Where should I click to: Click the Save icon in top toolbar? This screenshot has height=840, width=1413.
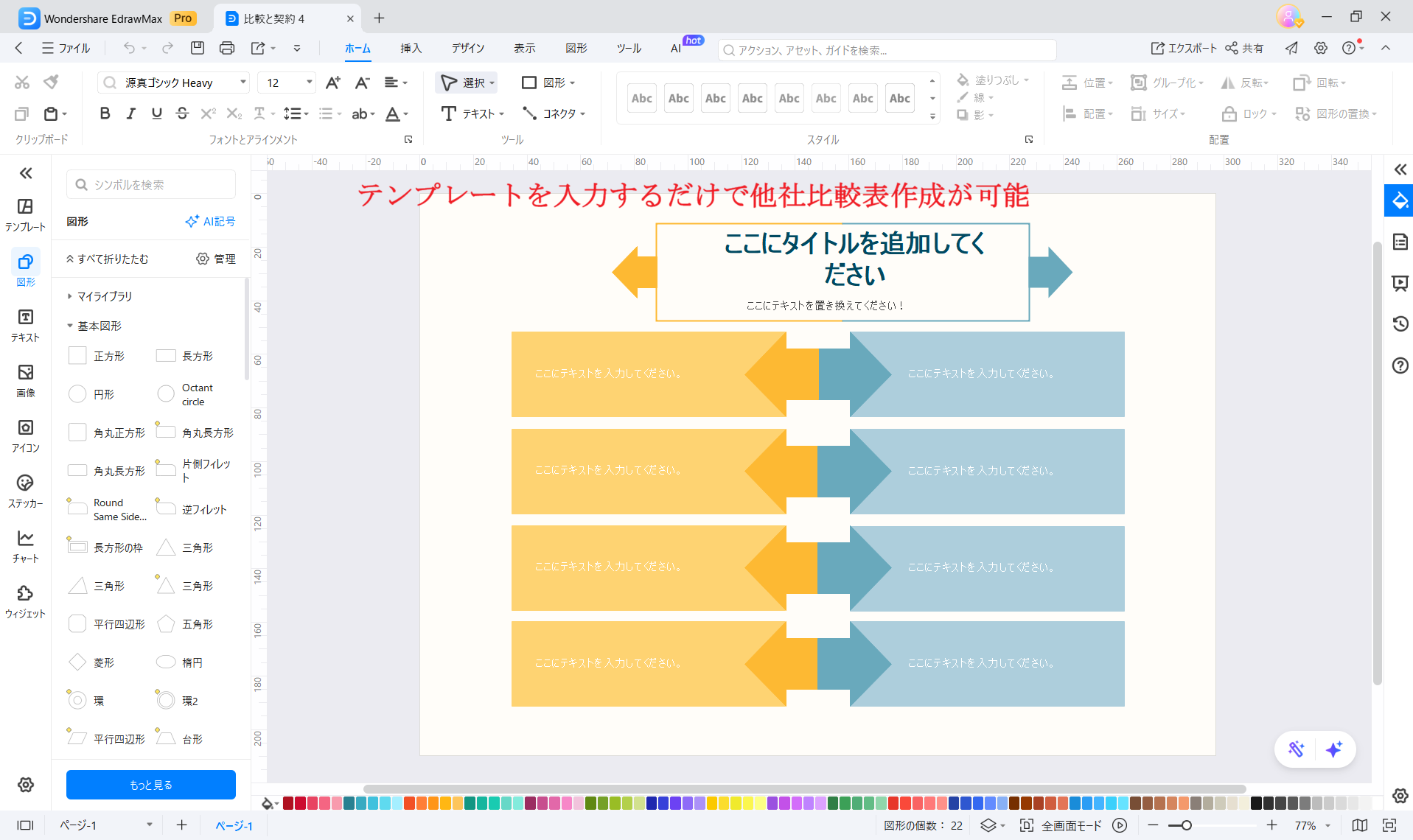pyautogui.click(x=197, y=48)
